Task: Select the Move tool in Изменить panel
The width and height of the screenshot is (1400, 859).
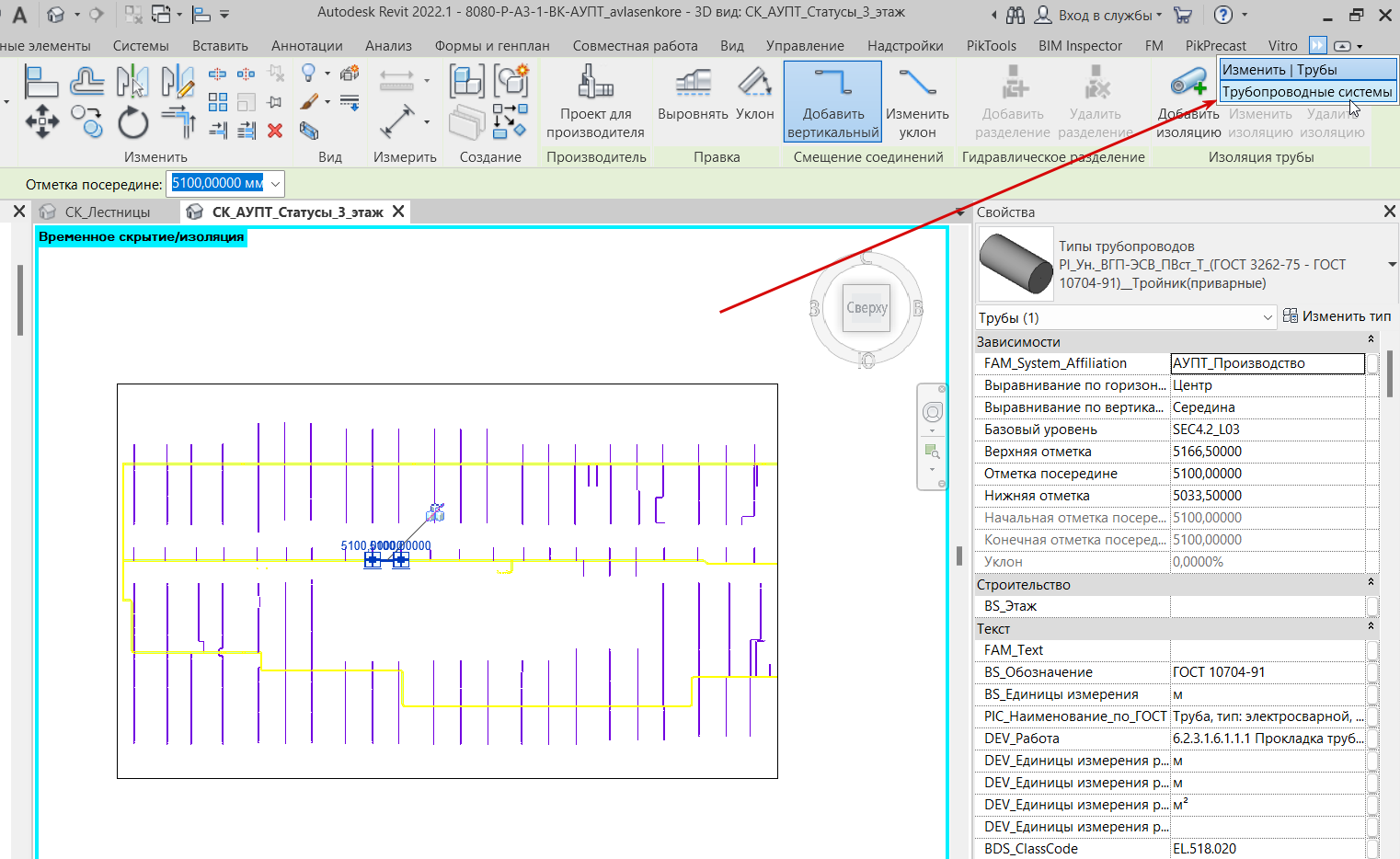Action: click(41, 120)
